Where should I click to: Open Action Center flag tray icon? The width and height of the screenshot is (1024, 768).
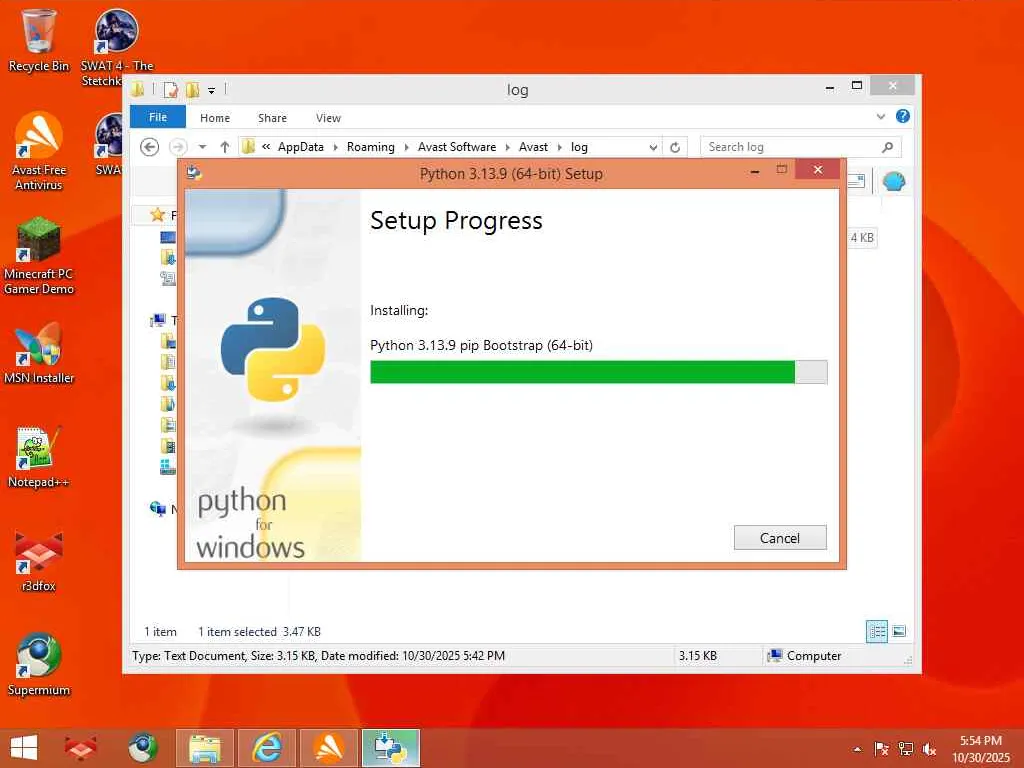(x=881, y=749)
